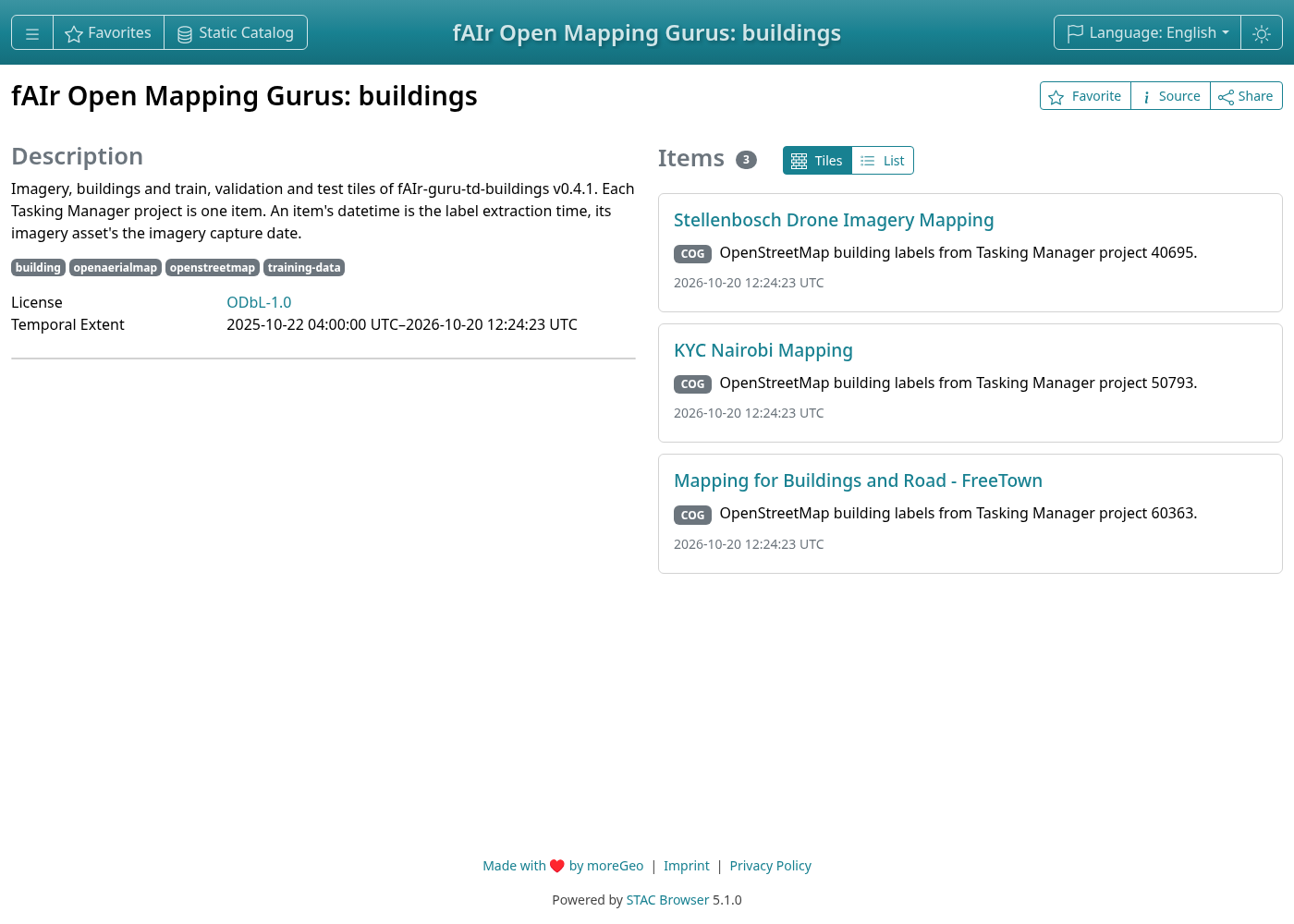This screenshot has width=1294, height=924.
Task: Open the hamburger sidebar menu
Action: click(32, 32)
